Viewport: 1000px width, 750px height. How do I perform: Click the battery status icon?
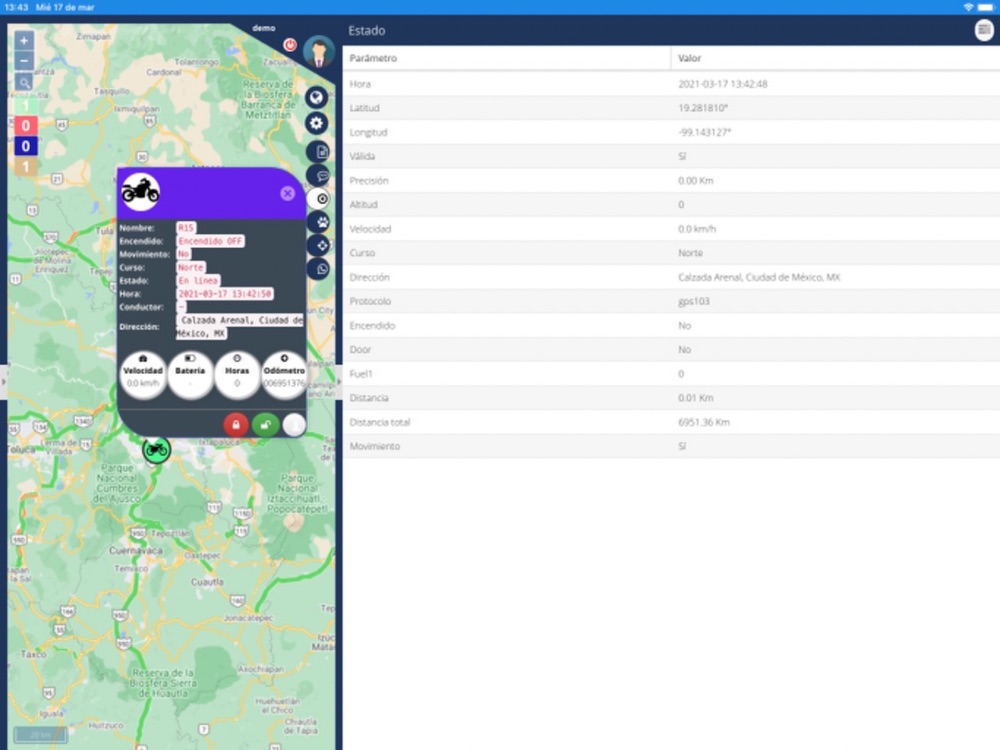[986, 7]
